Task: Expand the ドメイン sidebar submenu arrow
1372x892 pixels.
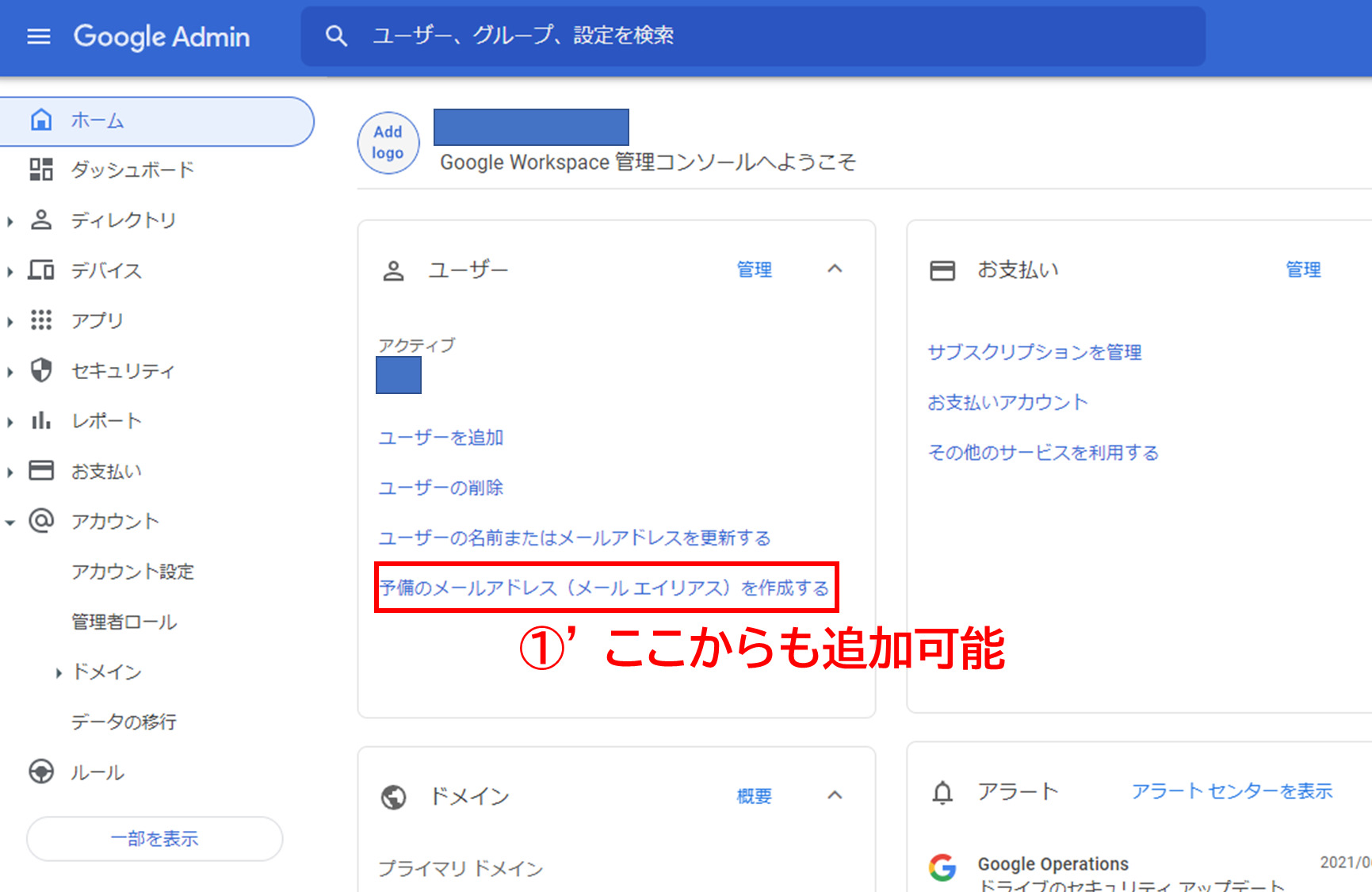Action: tap(59, 673)
